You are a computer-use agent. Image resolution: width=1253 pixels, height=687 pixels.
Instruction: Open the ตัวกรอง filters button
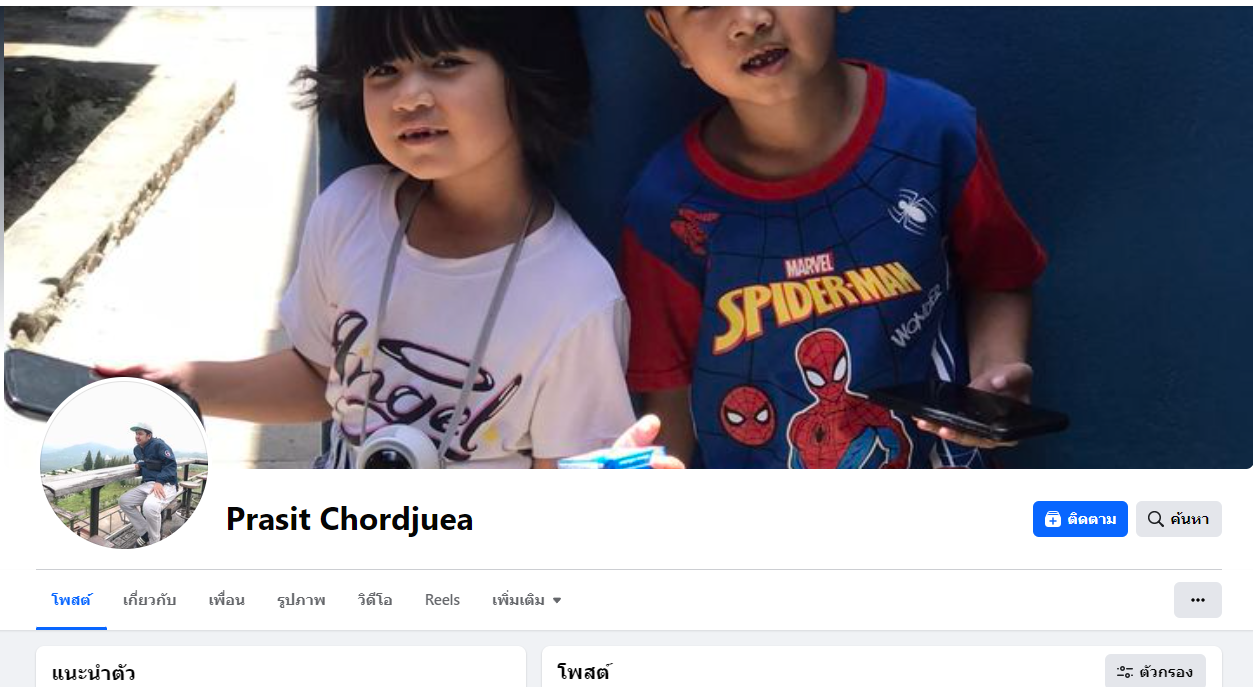click(1155, 672)
